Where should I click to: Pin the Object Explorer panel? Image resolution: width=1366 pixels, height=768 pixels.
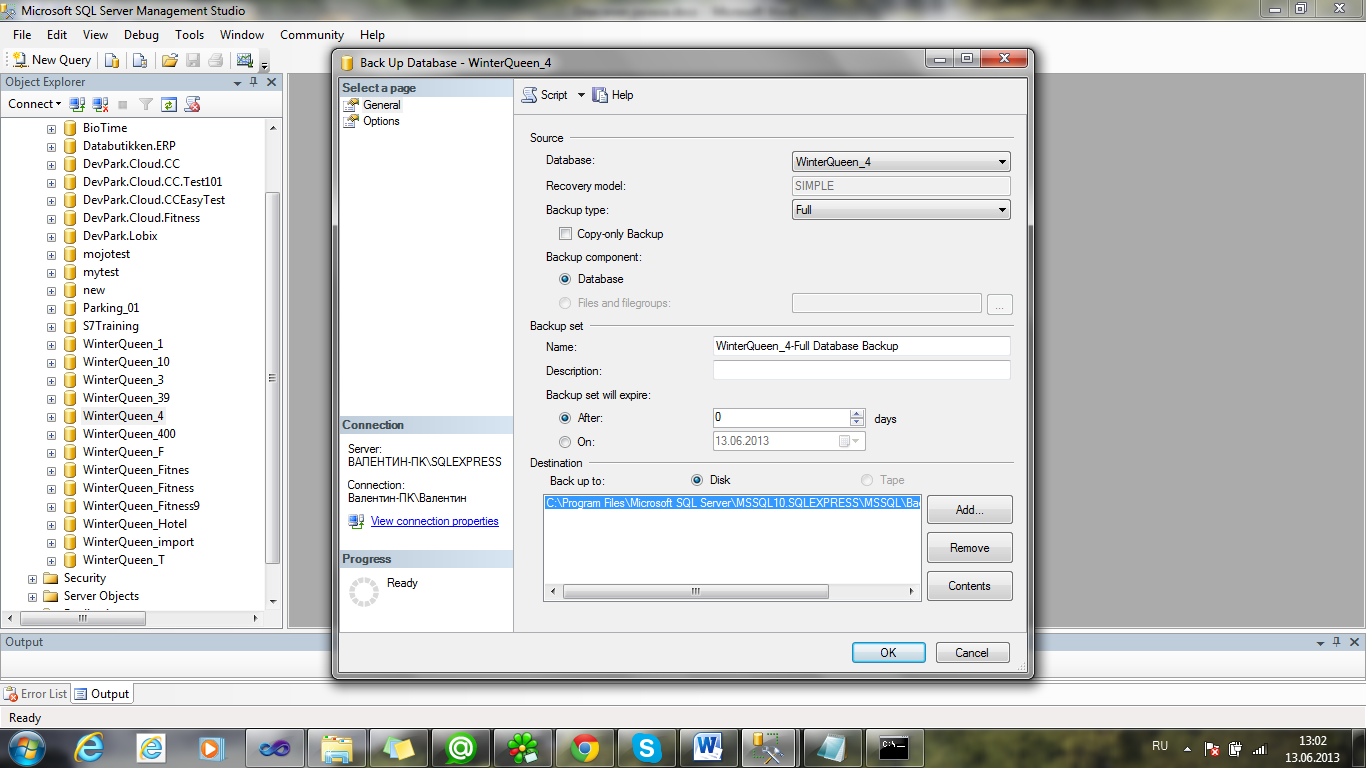[254, 82]
